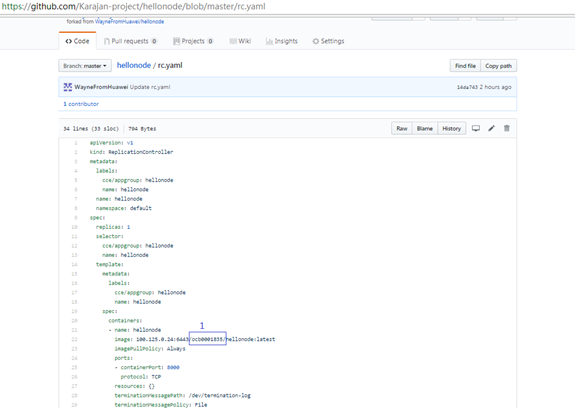View the Raw file
The height and width of the screenshot is (416, 575).
pyautogui.click(x=402, y=128)
